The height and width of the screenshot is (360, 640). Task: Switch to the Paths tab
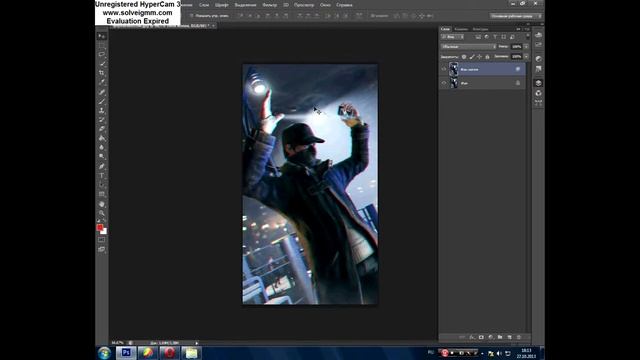point(480,29)
